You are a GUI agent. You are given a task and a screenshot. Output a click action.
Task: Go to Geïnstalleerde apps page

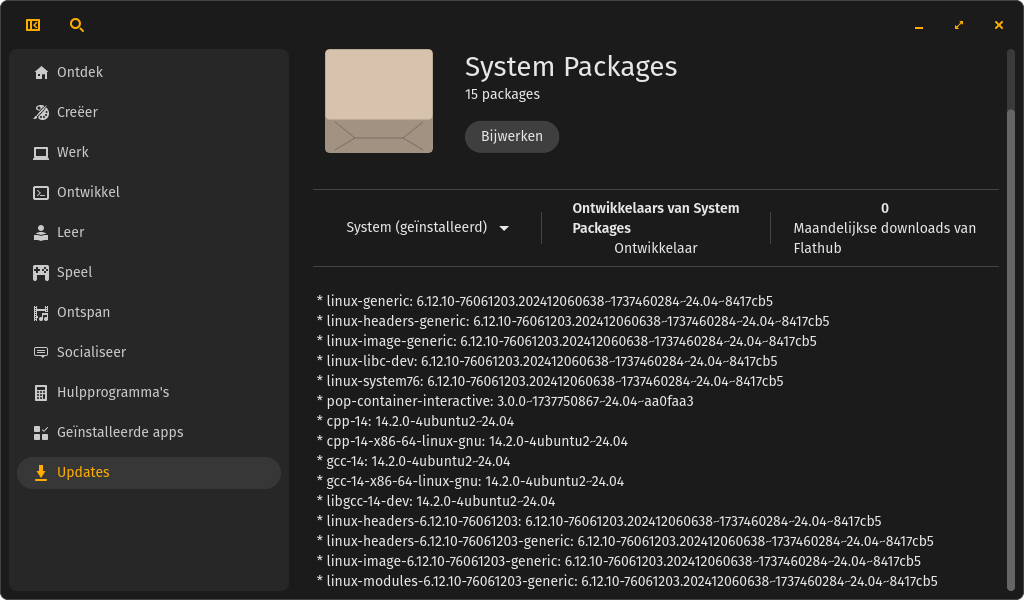(120, 432)
